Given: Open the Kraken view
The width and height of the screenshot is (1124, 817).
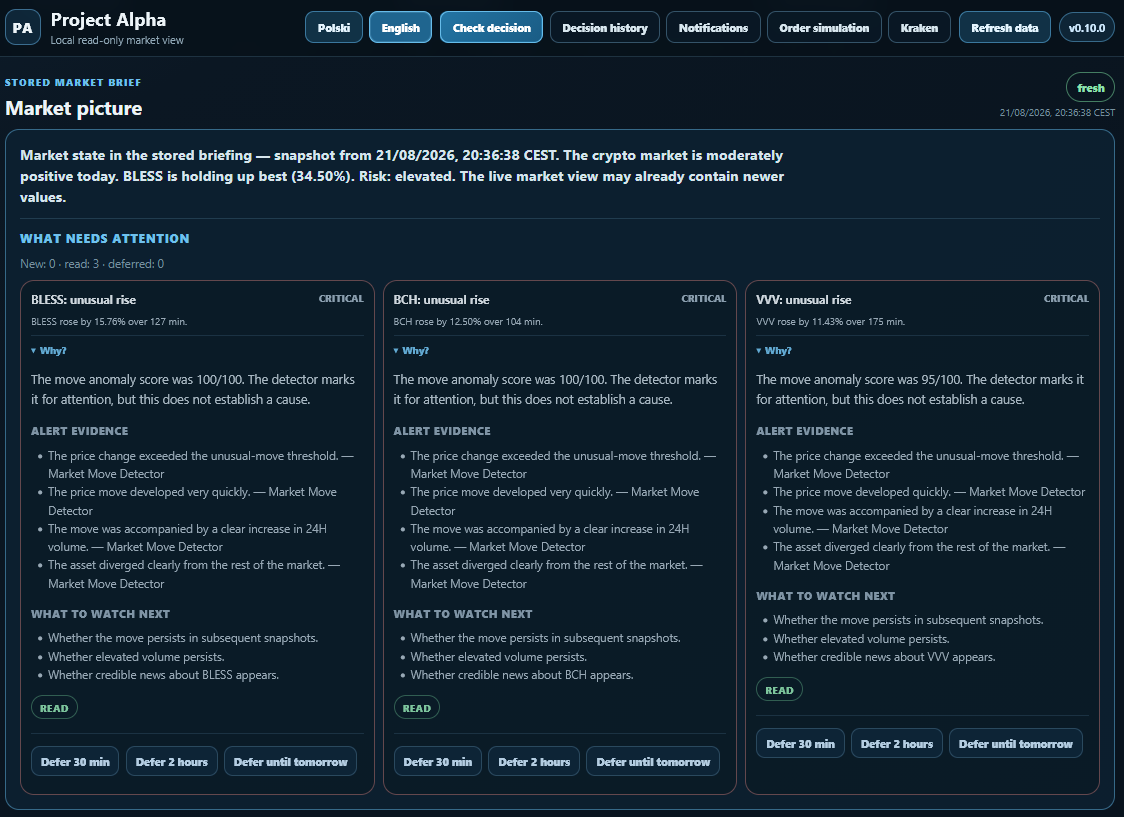Looking at the screenshot, I should pyautogui.click(x=920, y=28).
